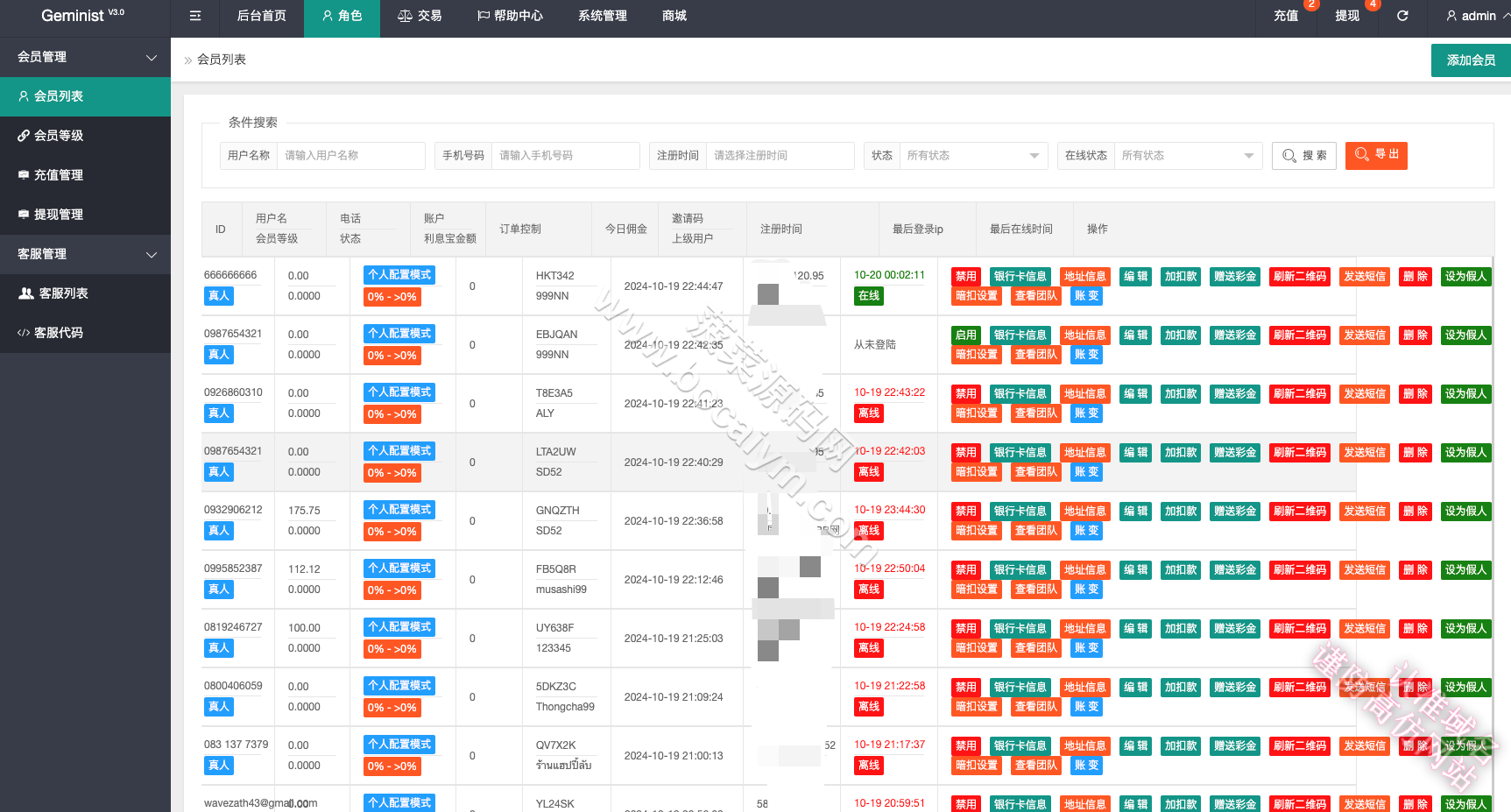Click 真人 tag for user 0932906212
1511x812 pixels.
(219, 531)
